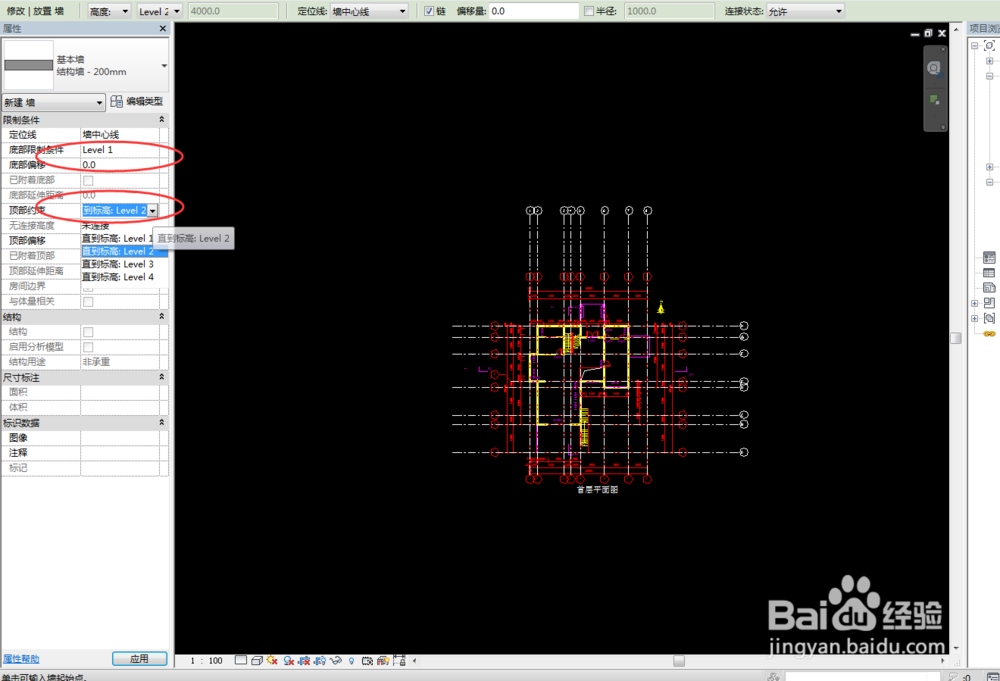This screenshot has width=1000, height=681.
Task: Click the Revit Links icon in Project Browser
Action: point(989,333)
